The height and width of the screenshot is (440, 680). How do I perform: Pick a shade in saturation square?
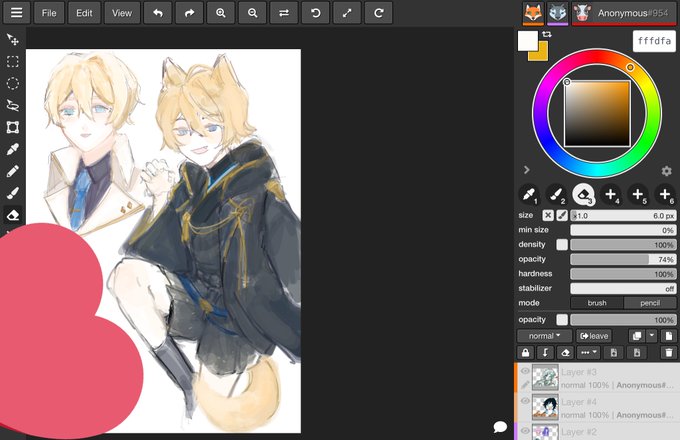tap(597, 114)
